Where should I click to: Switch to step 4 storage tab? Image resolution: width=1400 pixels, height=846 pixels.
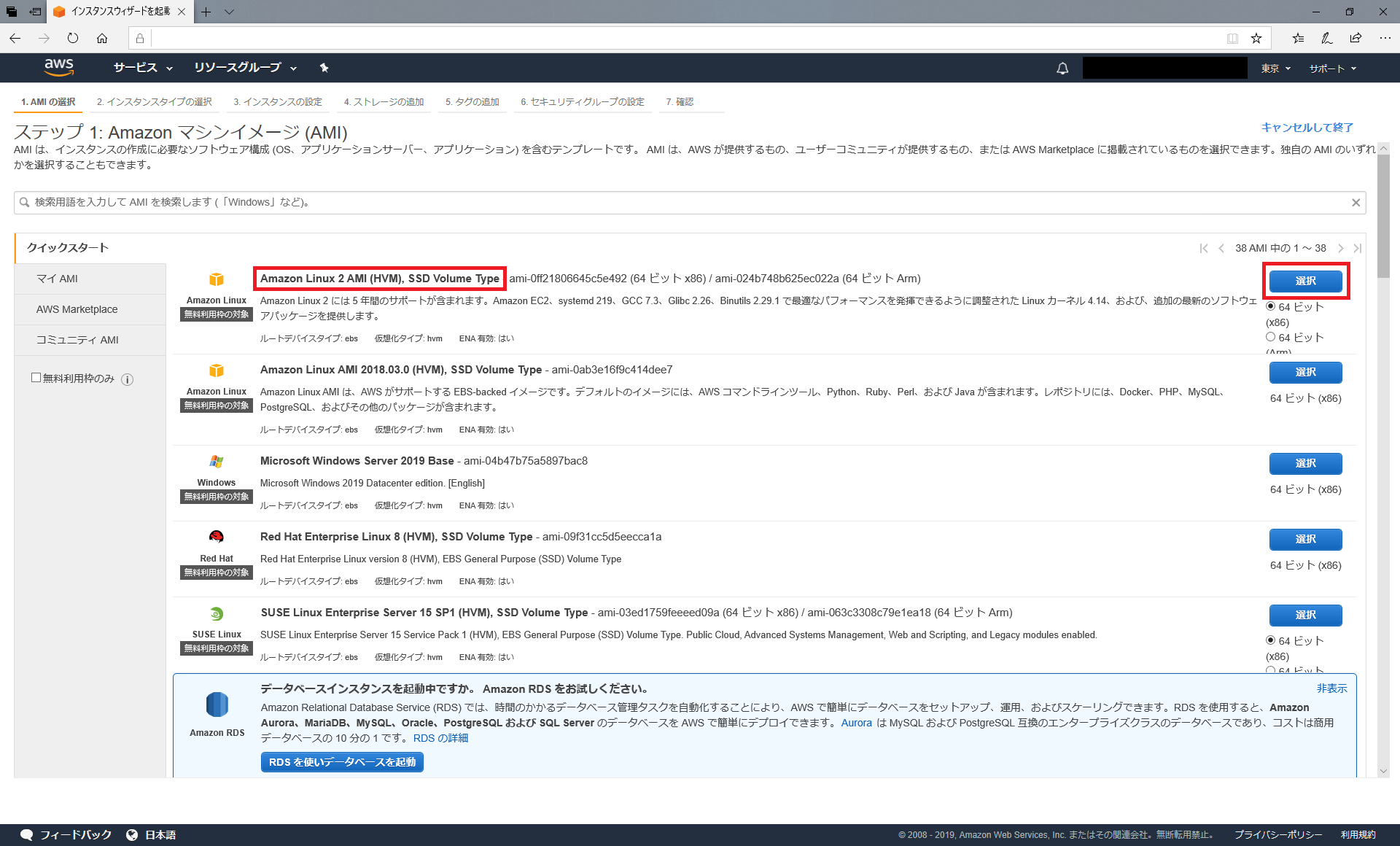(x=384, y=102)
